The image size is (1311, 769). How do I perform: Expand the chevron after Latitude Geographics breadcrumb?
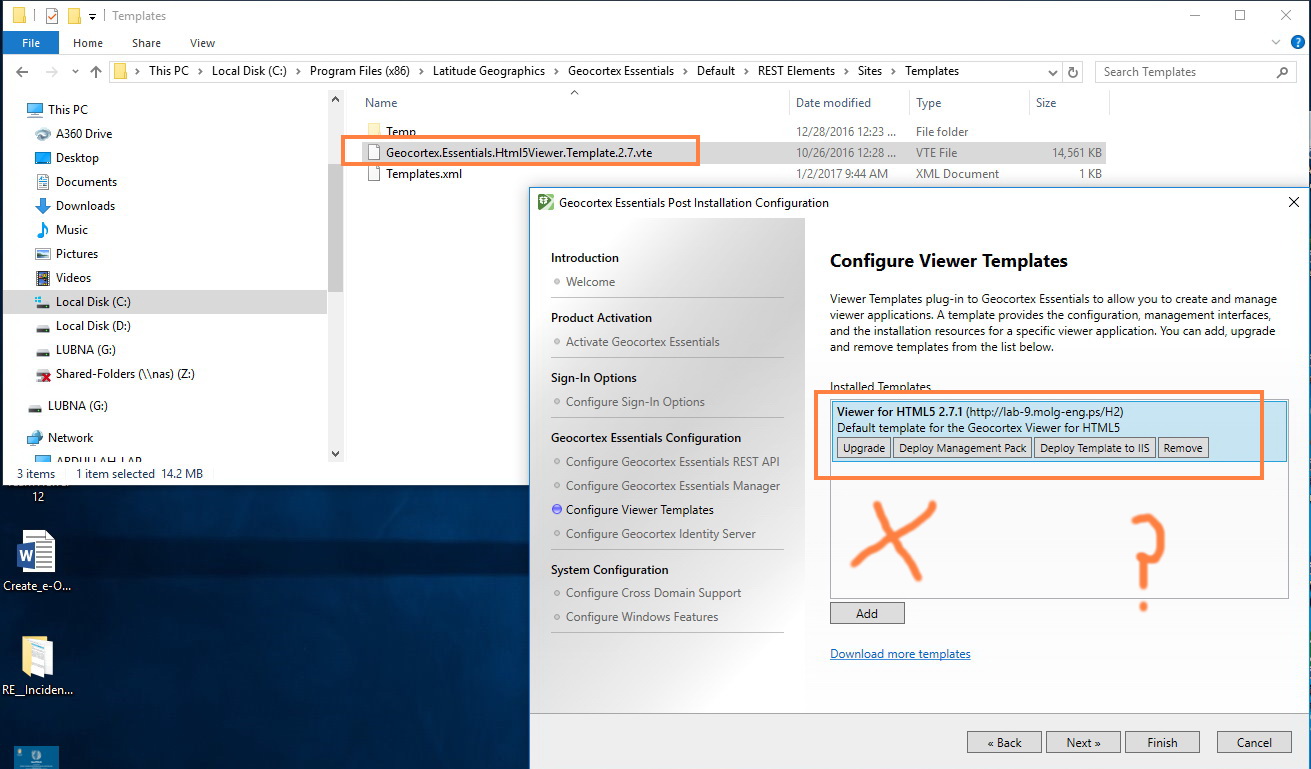coord(556,72)
